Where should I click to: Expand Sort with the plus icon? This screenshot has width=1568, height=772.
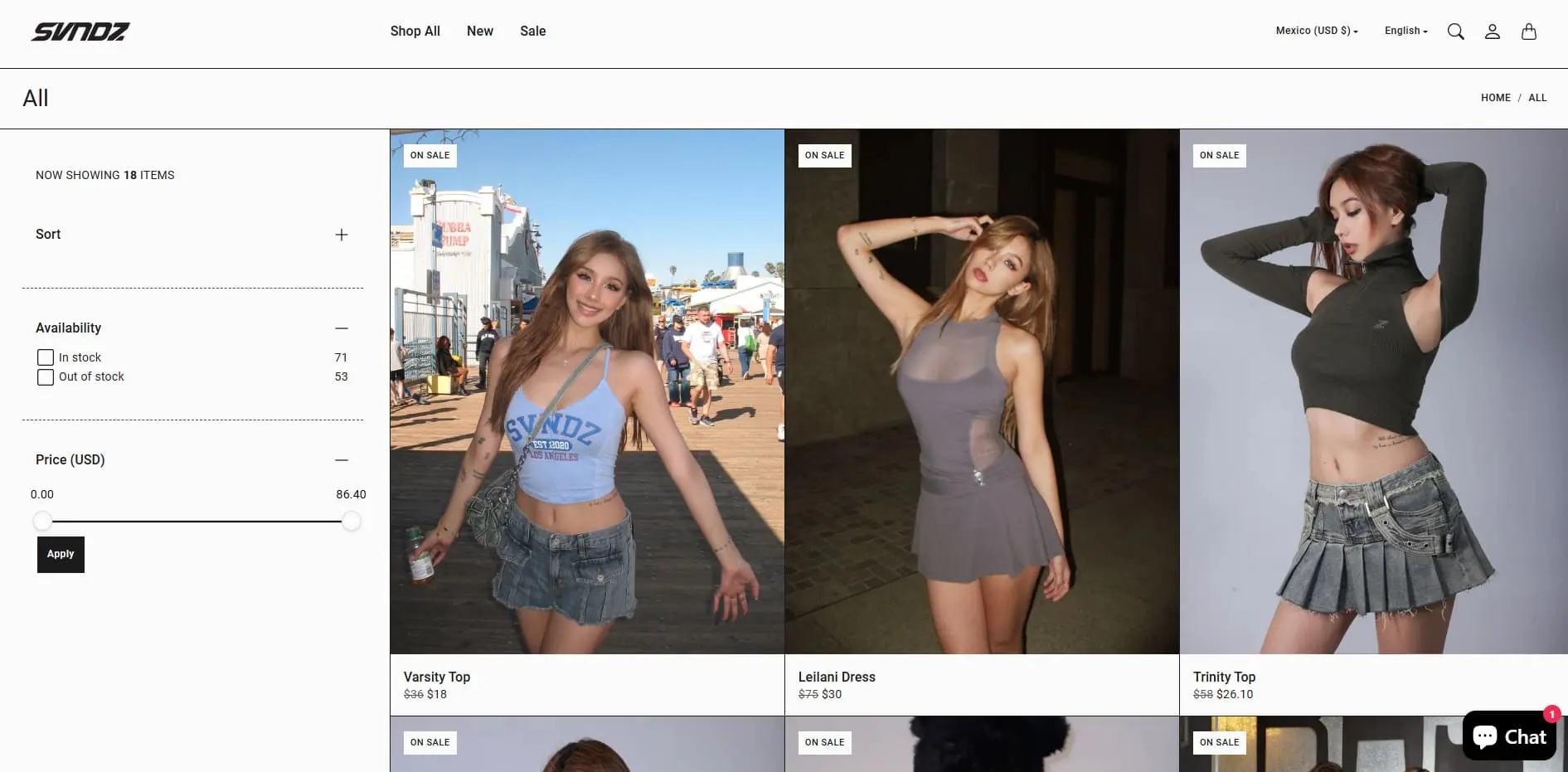click(341, 235)
